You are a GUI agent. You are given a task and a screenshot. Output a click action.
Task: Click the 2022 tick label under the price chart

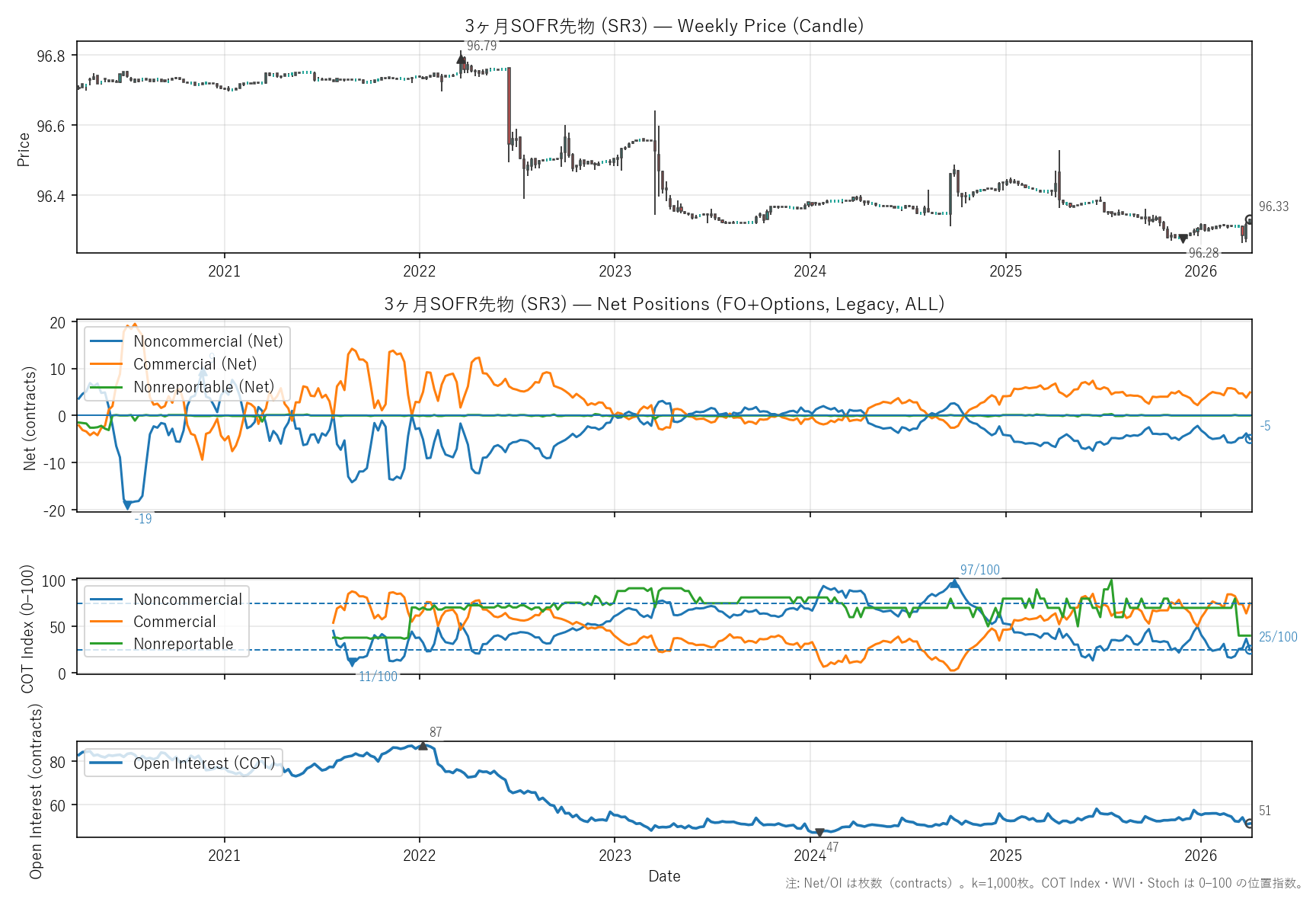pos(419,271)
